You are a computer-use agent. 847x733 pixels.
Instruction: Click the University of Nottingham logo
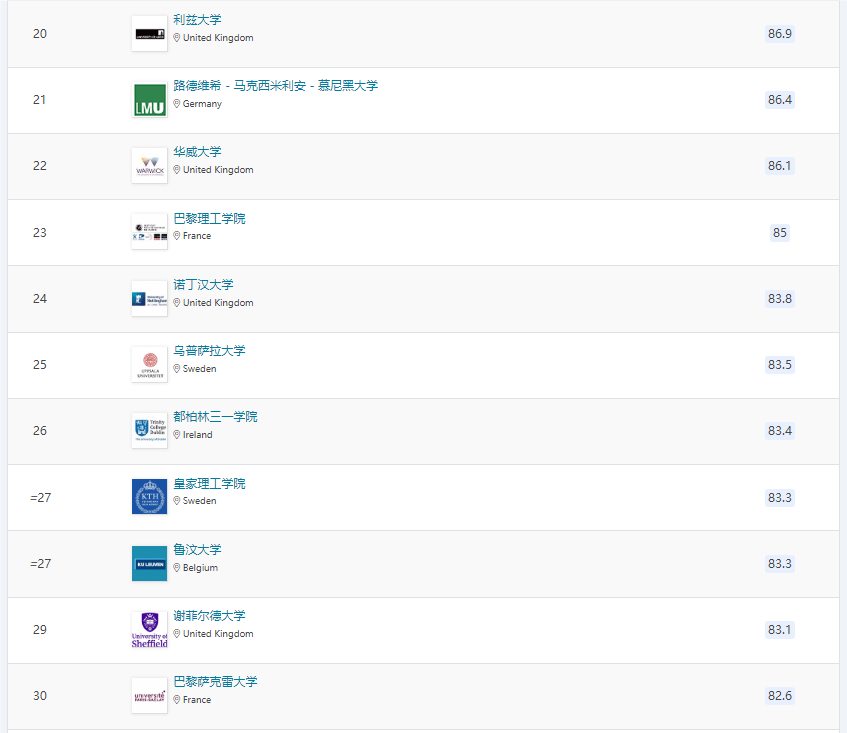pyautogui.click(x=149, y=299)
